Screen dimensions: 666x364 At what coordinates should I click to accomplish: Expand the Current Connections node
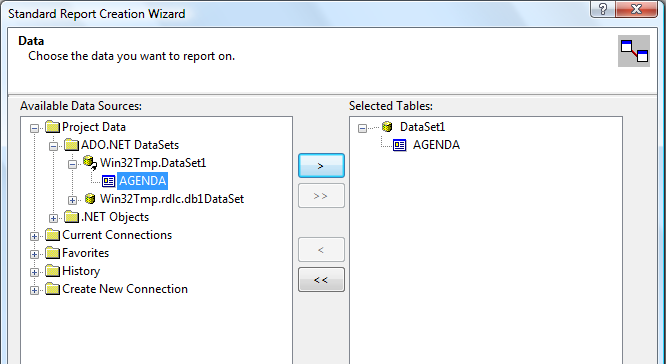point(34,236)
